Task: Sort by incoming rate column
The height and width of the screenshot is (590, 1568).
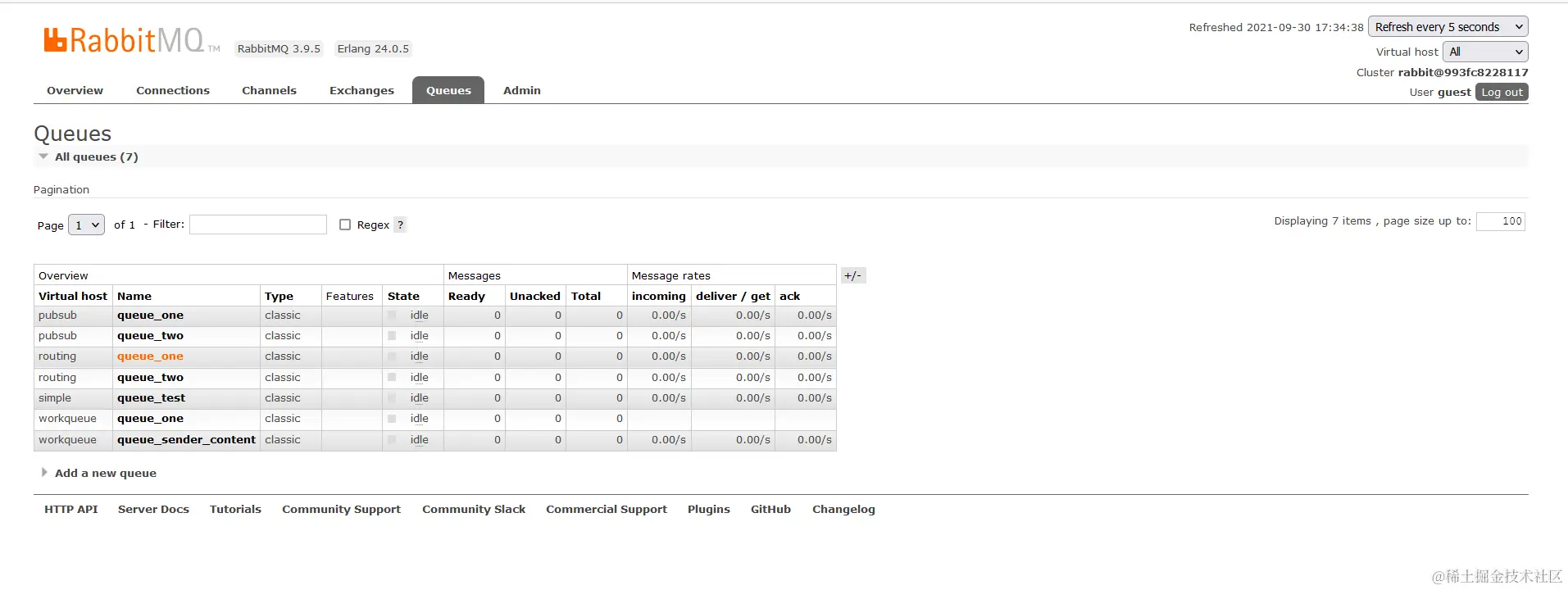Action: pos(658,296)
